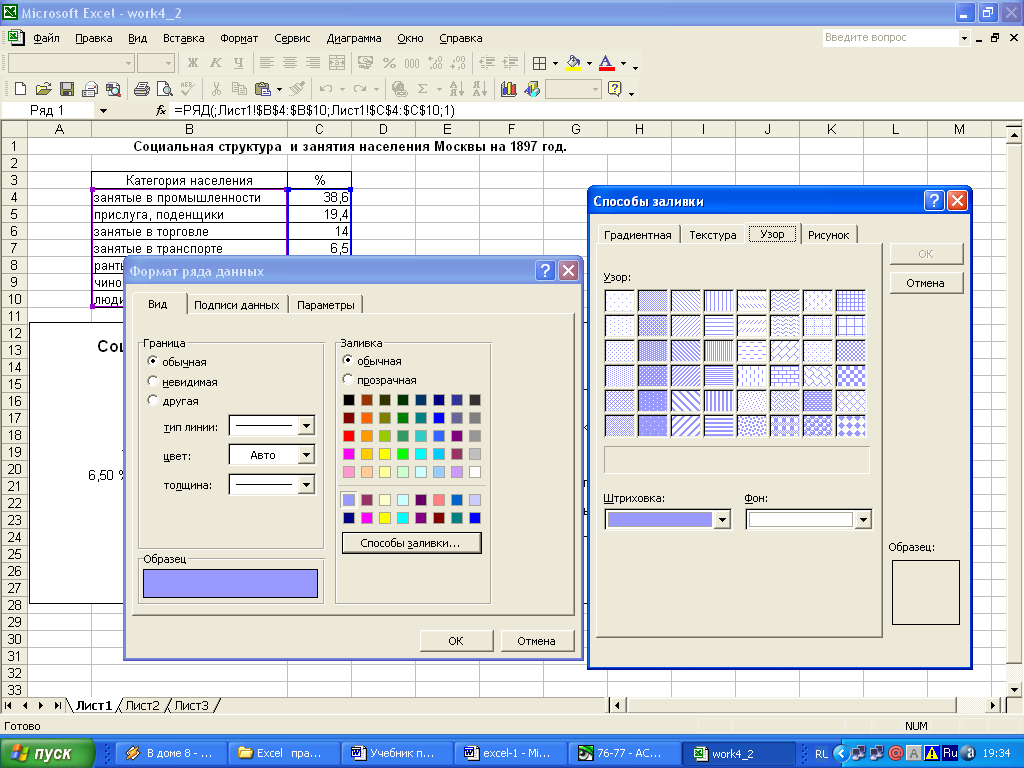Click the Paste clipboard icon

pyautogui.click(x=263, y=89)
